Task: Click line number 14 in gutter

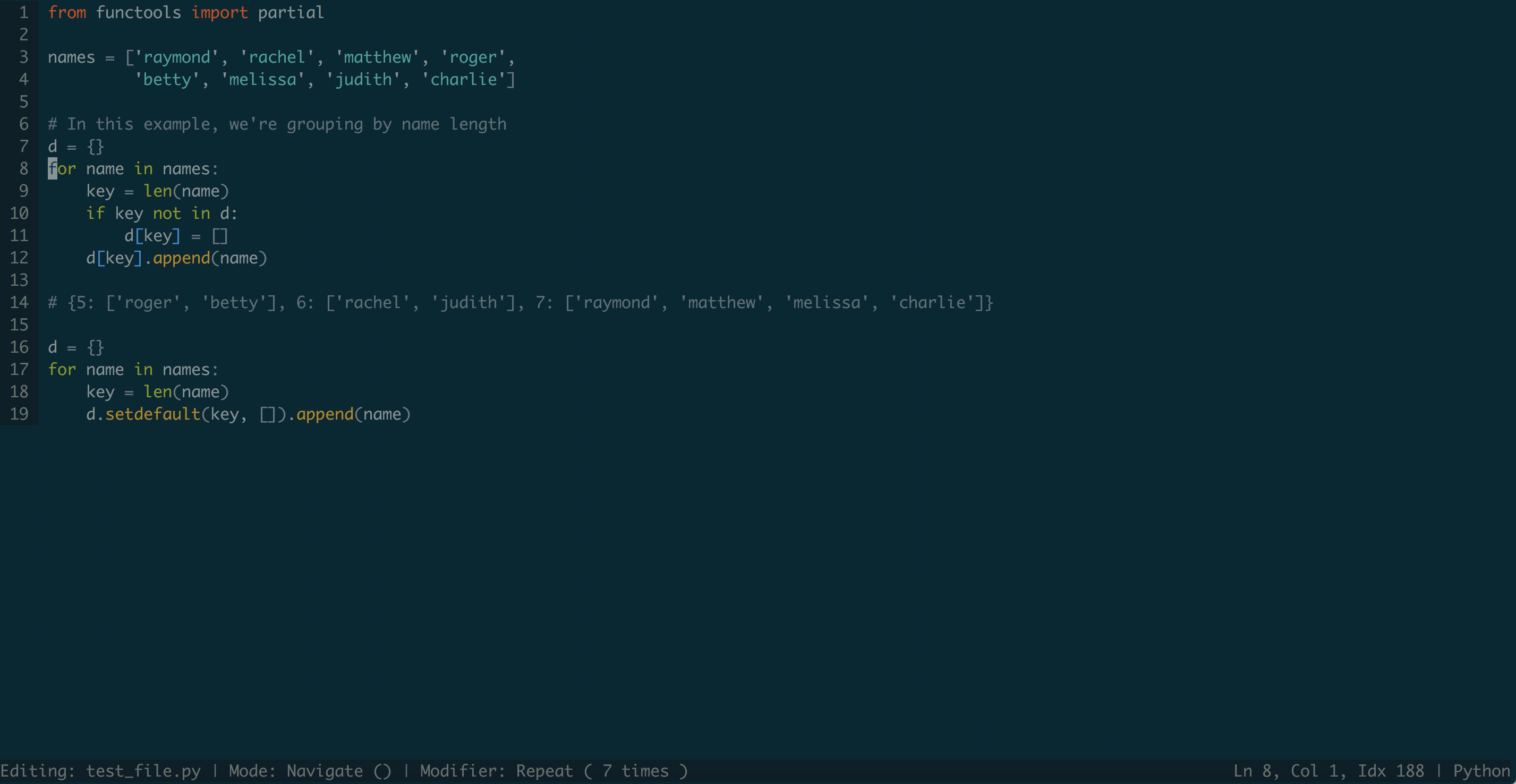Action: pos(19,303)
